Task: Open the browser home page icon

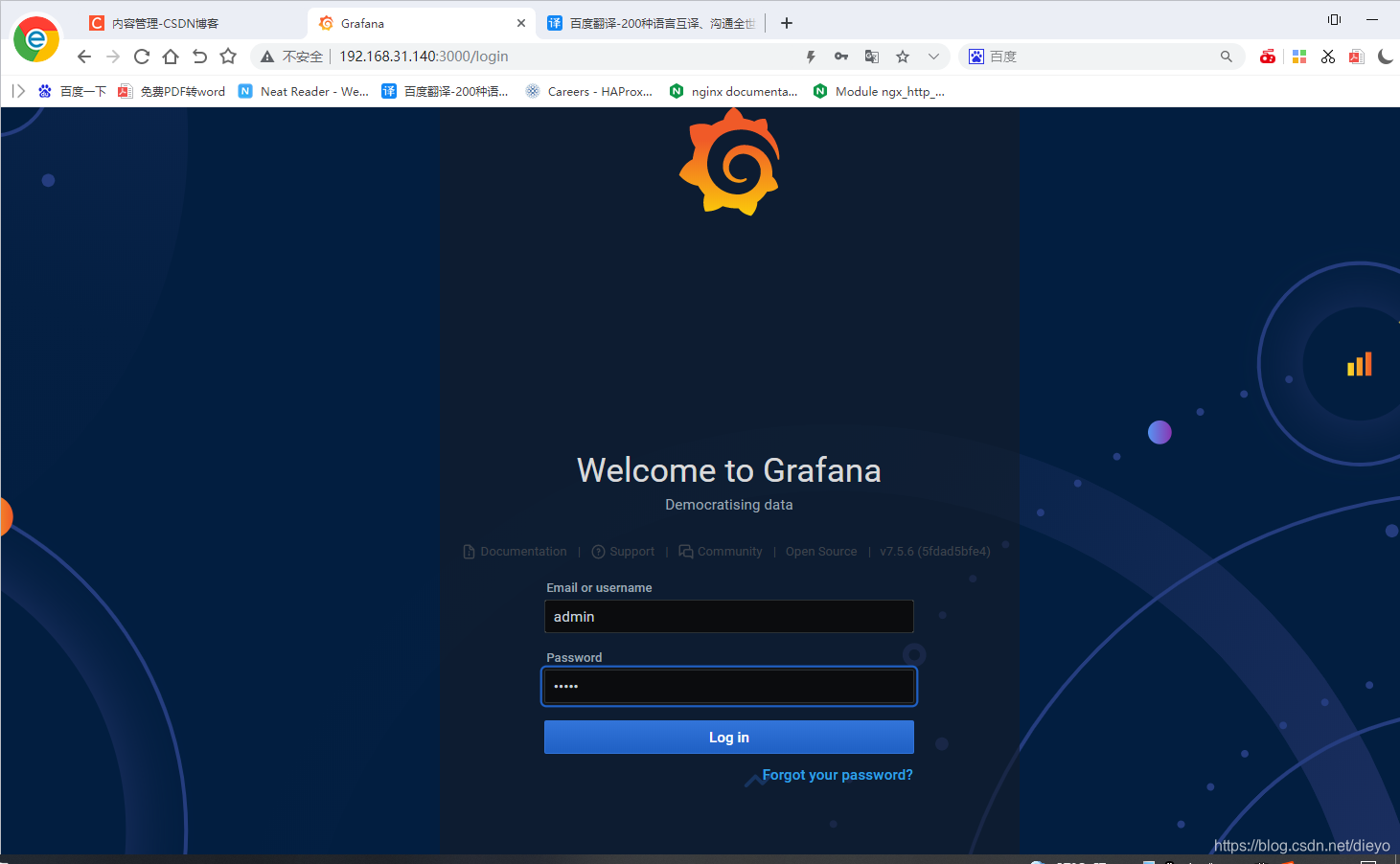Action: (171, 57)
